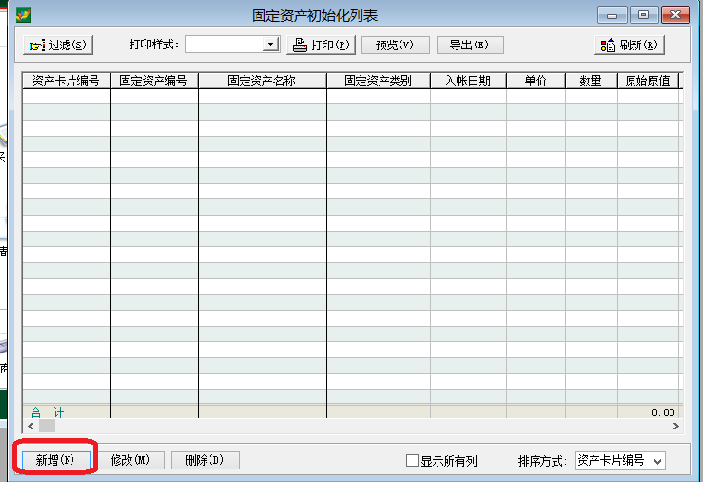Select the 固定资产类别 column header
This screenshot has width=703, height=482.
click(378, 81)
